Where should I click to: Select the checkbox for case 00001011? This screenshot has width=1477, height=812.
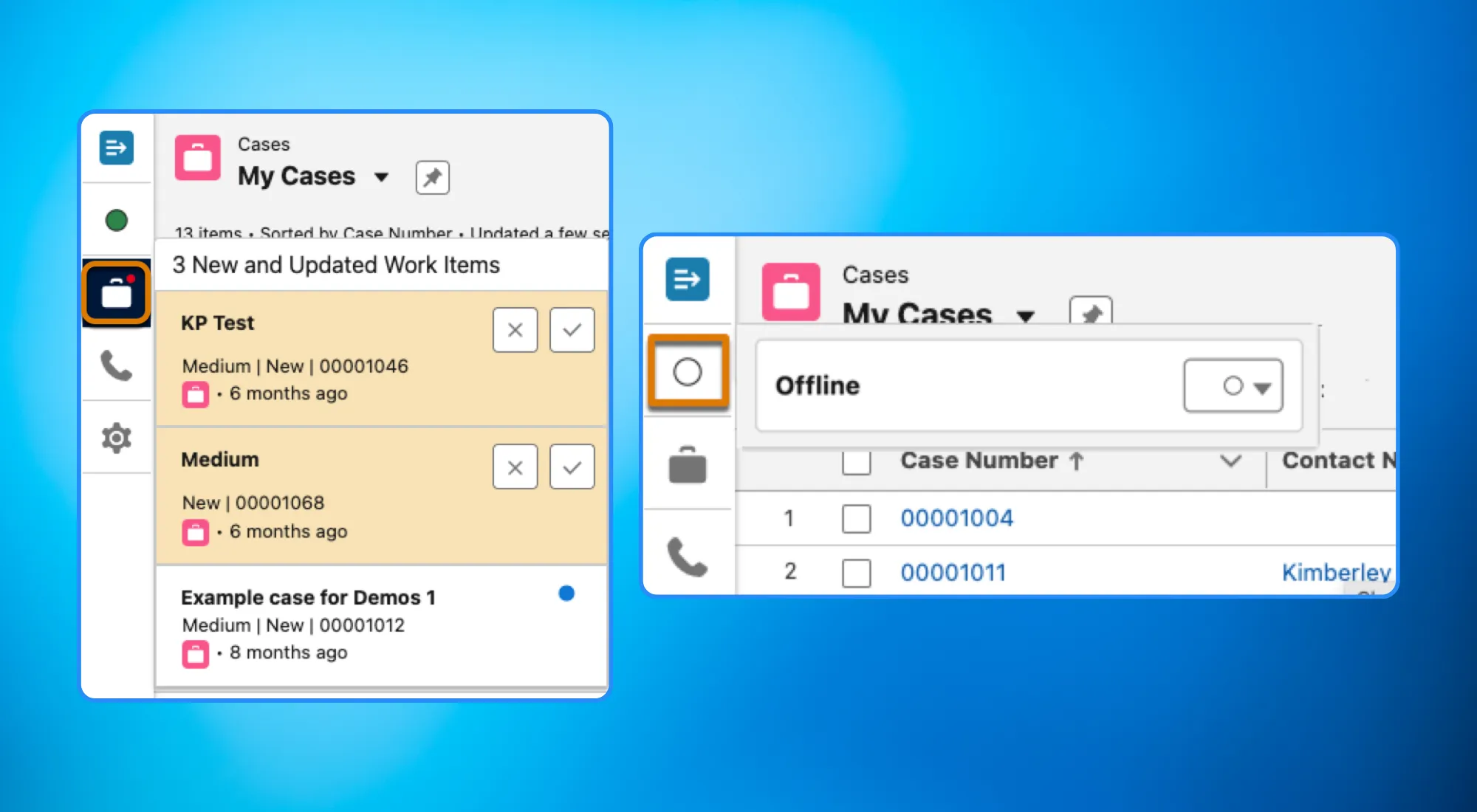(856, 572)
